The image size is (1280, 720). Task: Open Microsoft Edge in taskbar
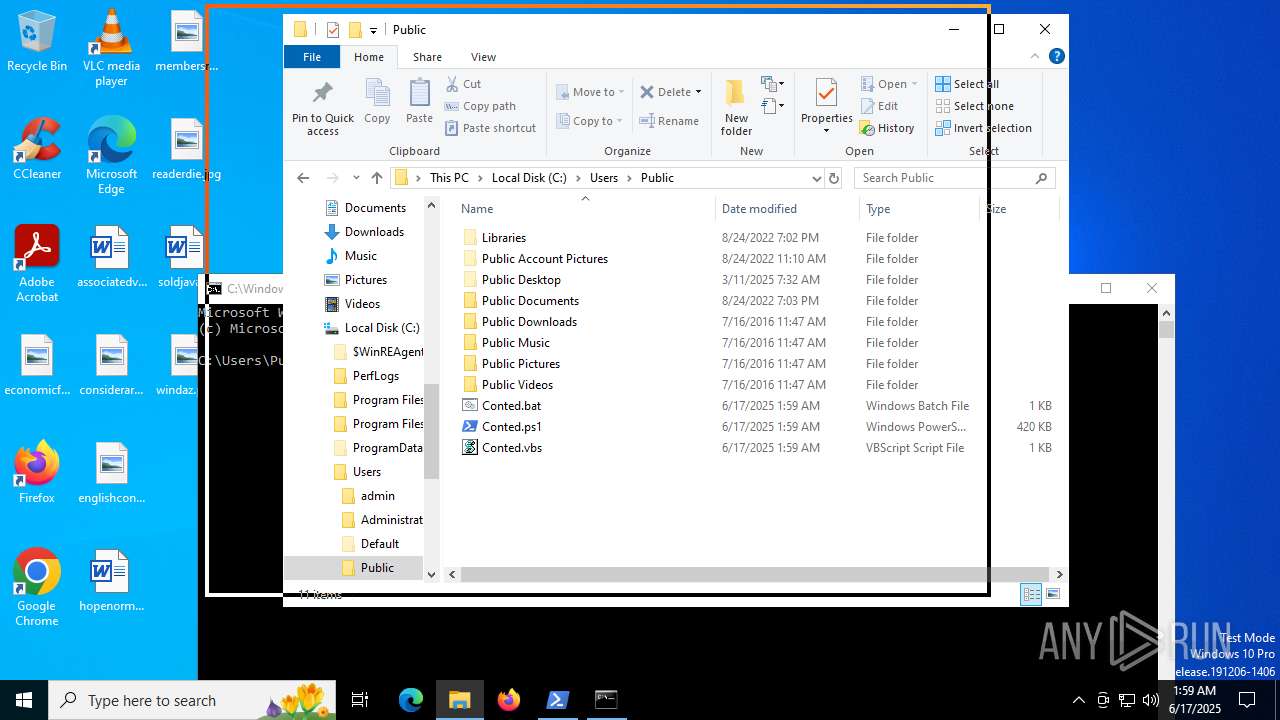(x=411, y=700)
